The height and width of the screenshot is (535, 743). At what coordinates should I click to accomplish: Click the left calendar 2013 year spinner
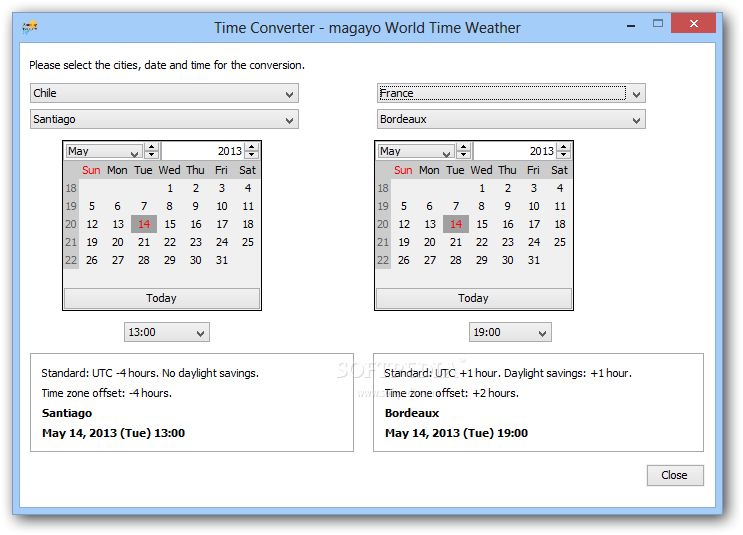pyautogui.click(x=252, y=151)
